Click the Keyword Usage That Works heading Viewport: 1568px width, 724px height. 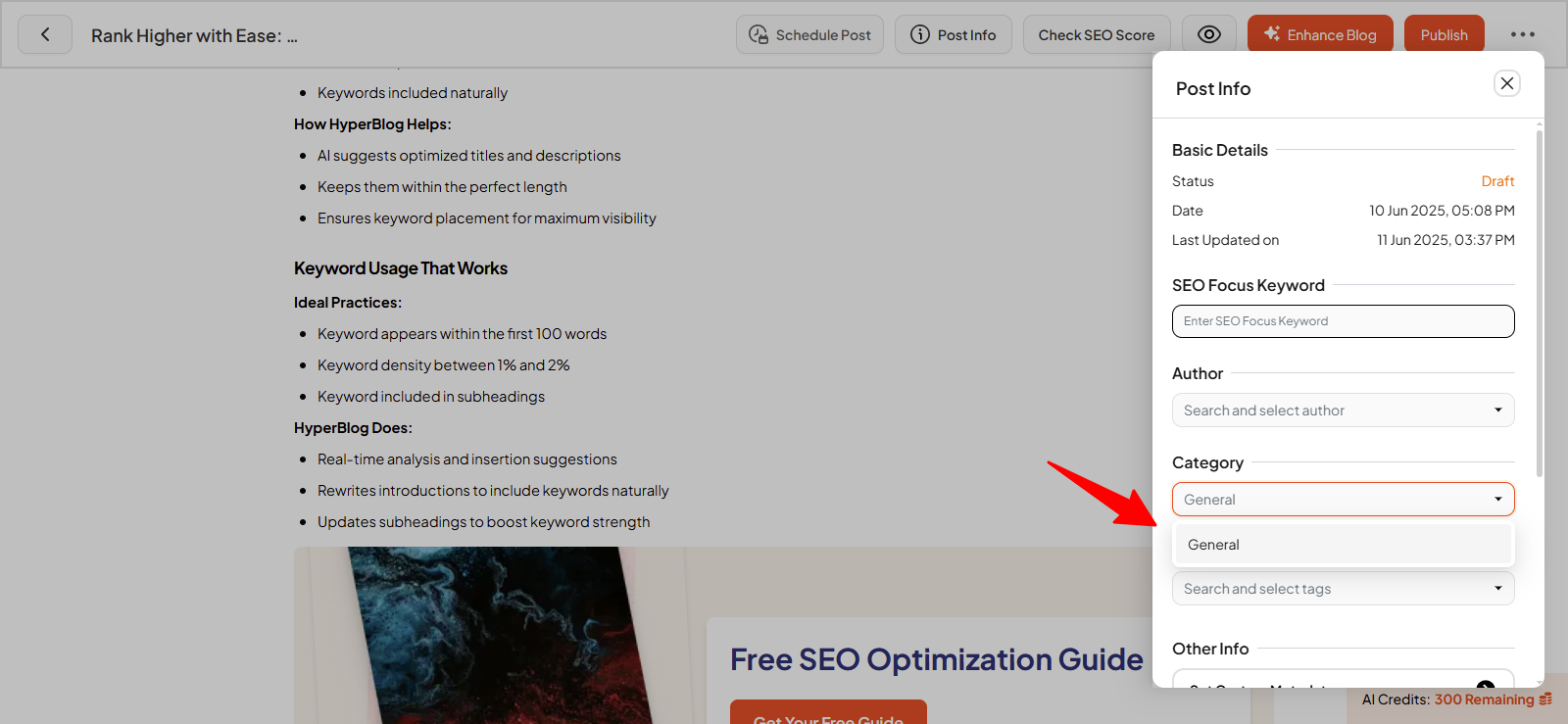(401, 268)
